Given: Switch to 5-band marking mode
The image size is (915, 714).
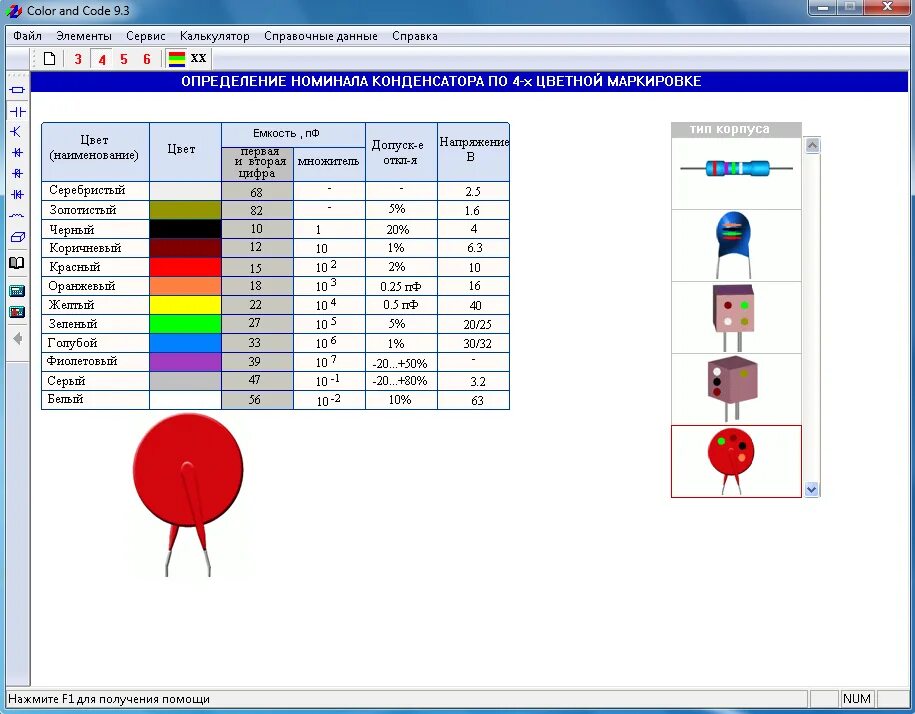Looking at the screenshot, I should (124, 59).
